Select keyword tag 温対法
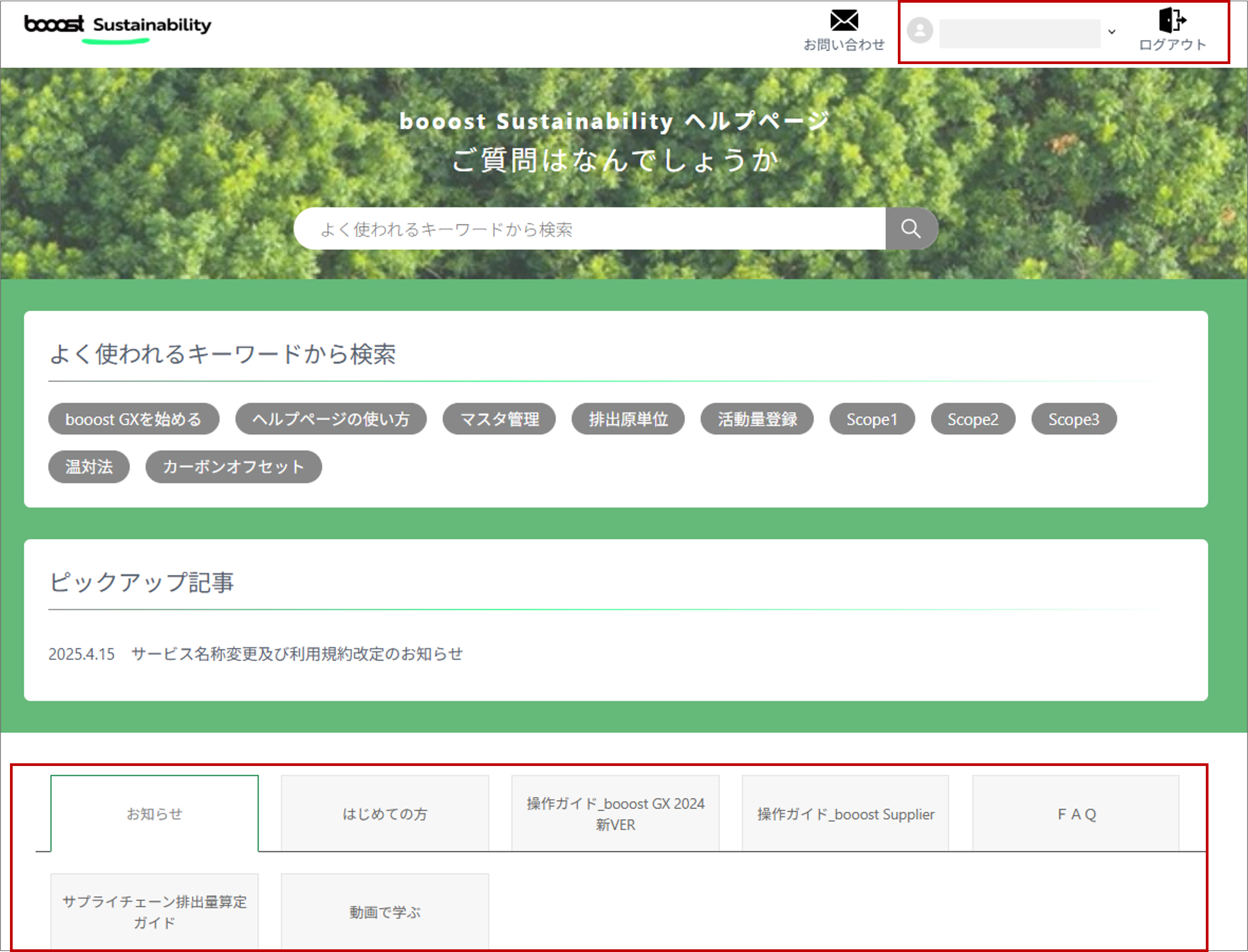Screen dimensions: 1248x952 coord(89,467)
